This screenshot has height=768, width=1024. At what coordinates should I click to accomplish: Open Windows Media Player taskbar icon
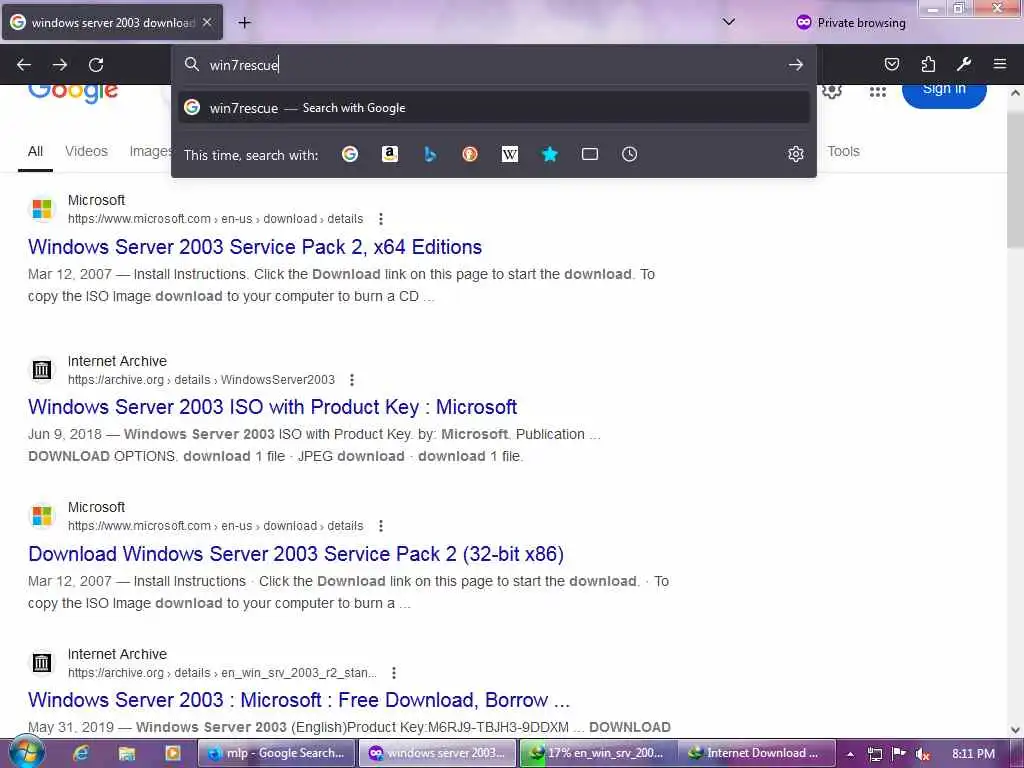tap(172, 753)
